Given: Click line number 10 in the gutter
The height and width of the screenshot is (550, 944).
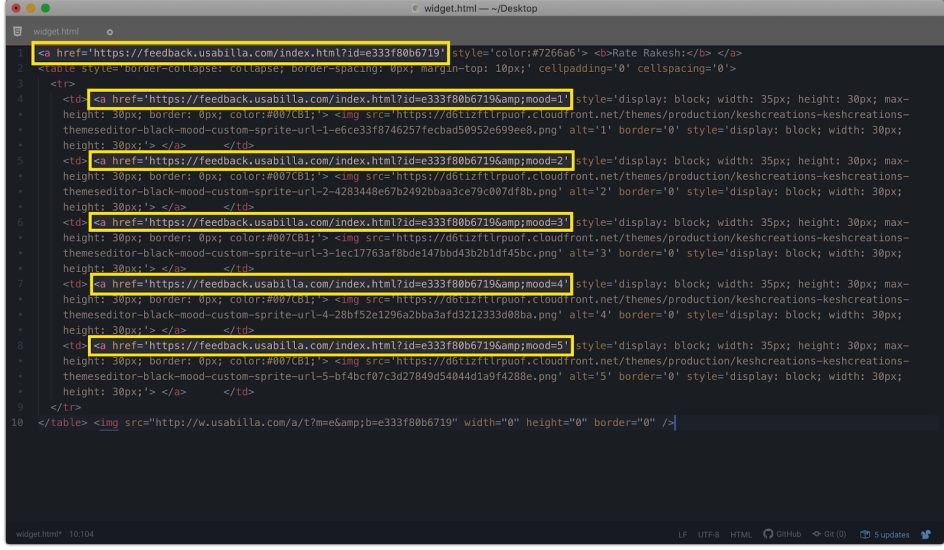Looking at the screenshot, I should tap(17, 423).
